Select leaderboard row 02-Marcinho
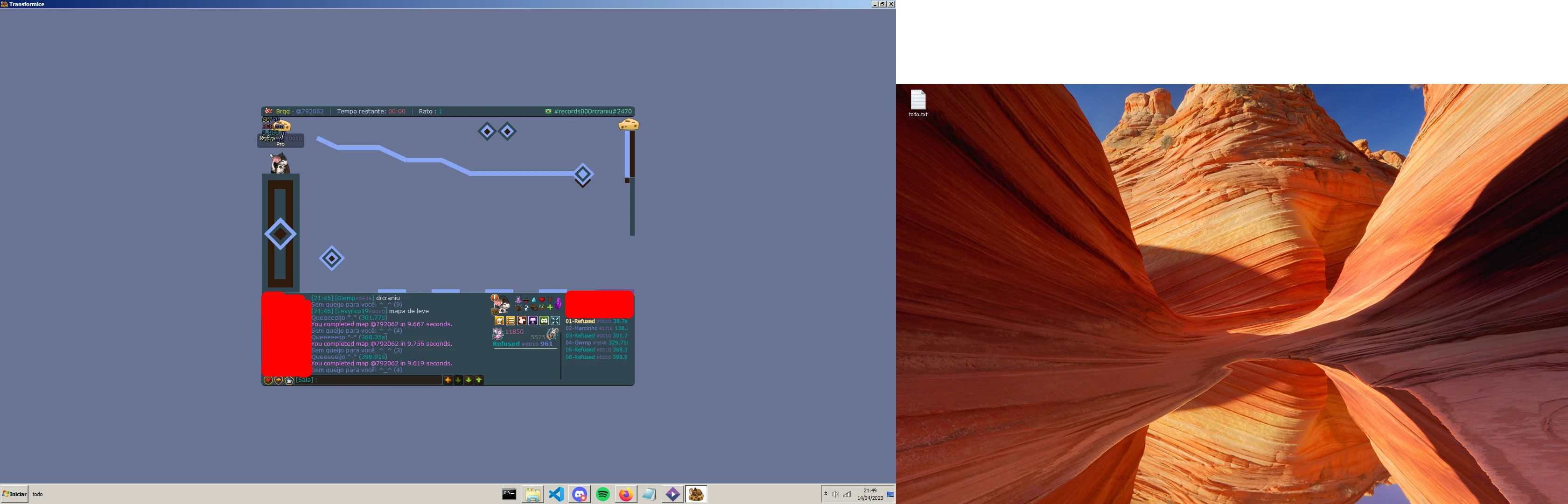Image resolution: width=1568 pixels, height=504 pixels. click(x=596, y=329)
